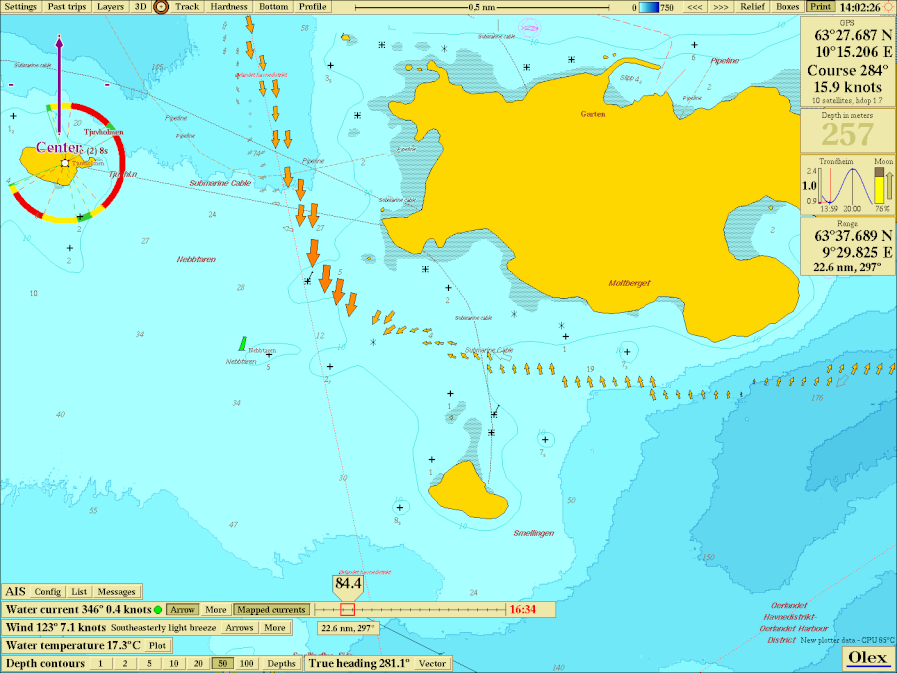897x673 pixels.
Task: Click the red marker on current time slider
Action: coord(347,609)
